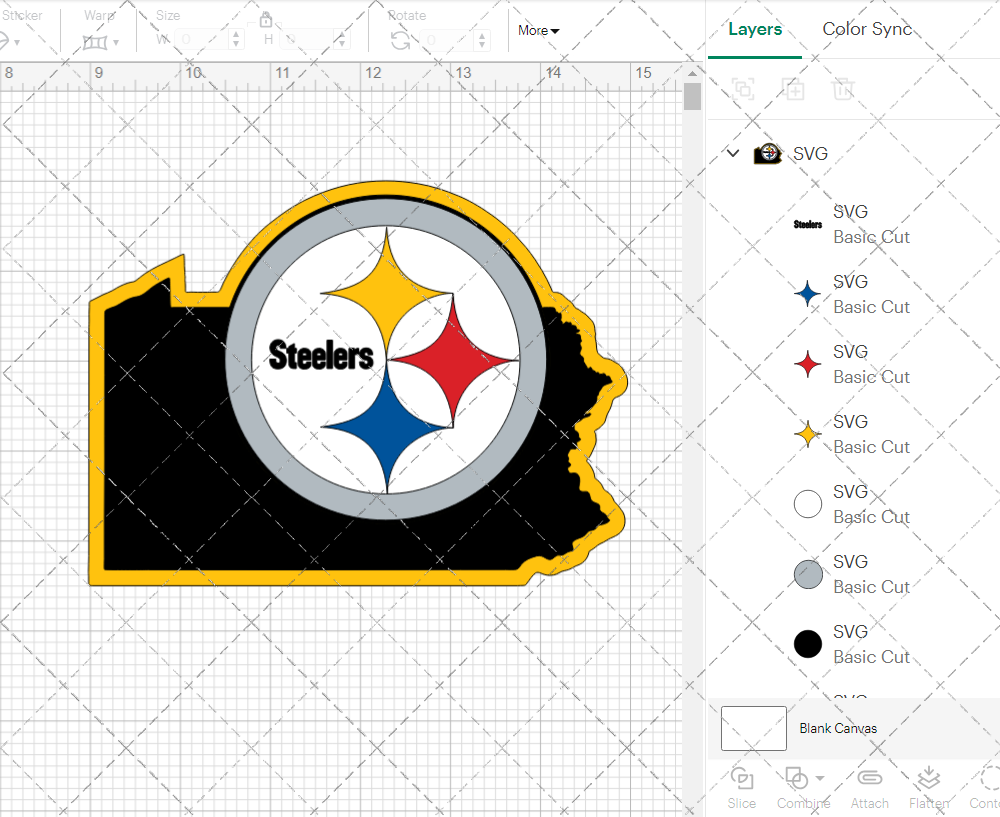Select the Layers tab

pos(755,29)
